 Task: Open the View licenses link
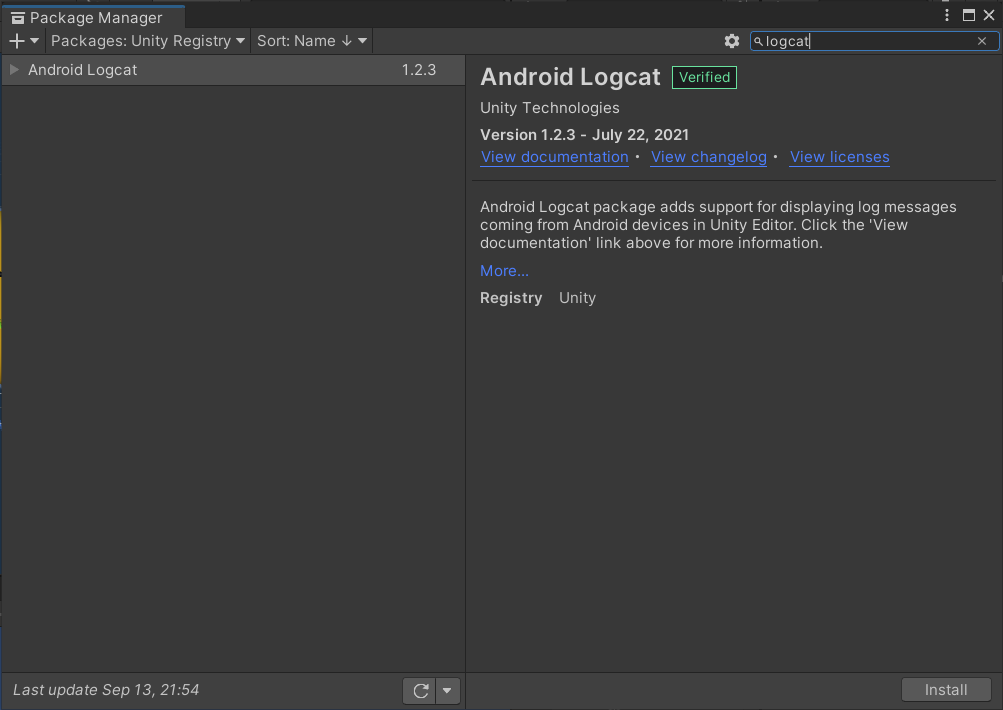(x=839, y=157)
